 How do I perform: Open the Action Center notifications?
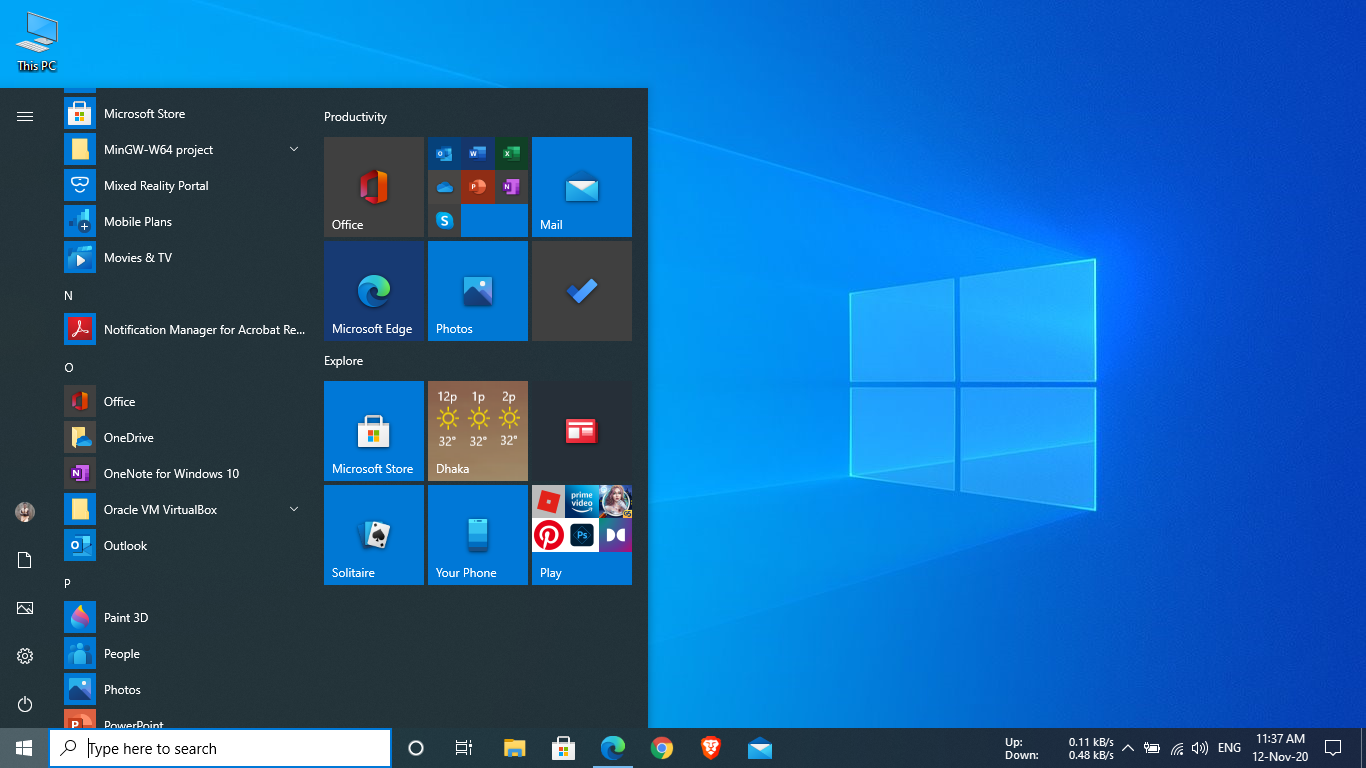[x=1332, y=748]
